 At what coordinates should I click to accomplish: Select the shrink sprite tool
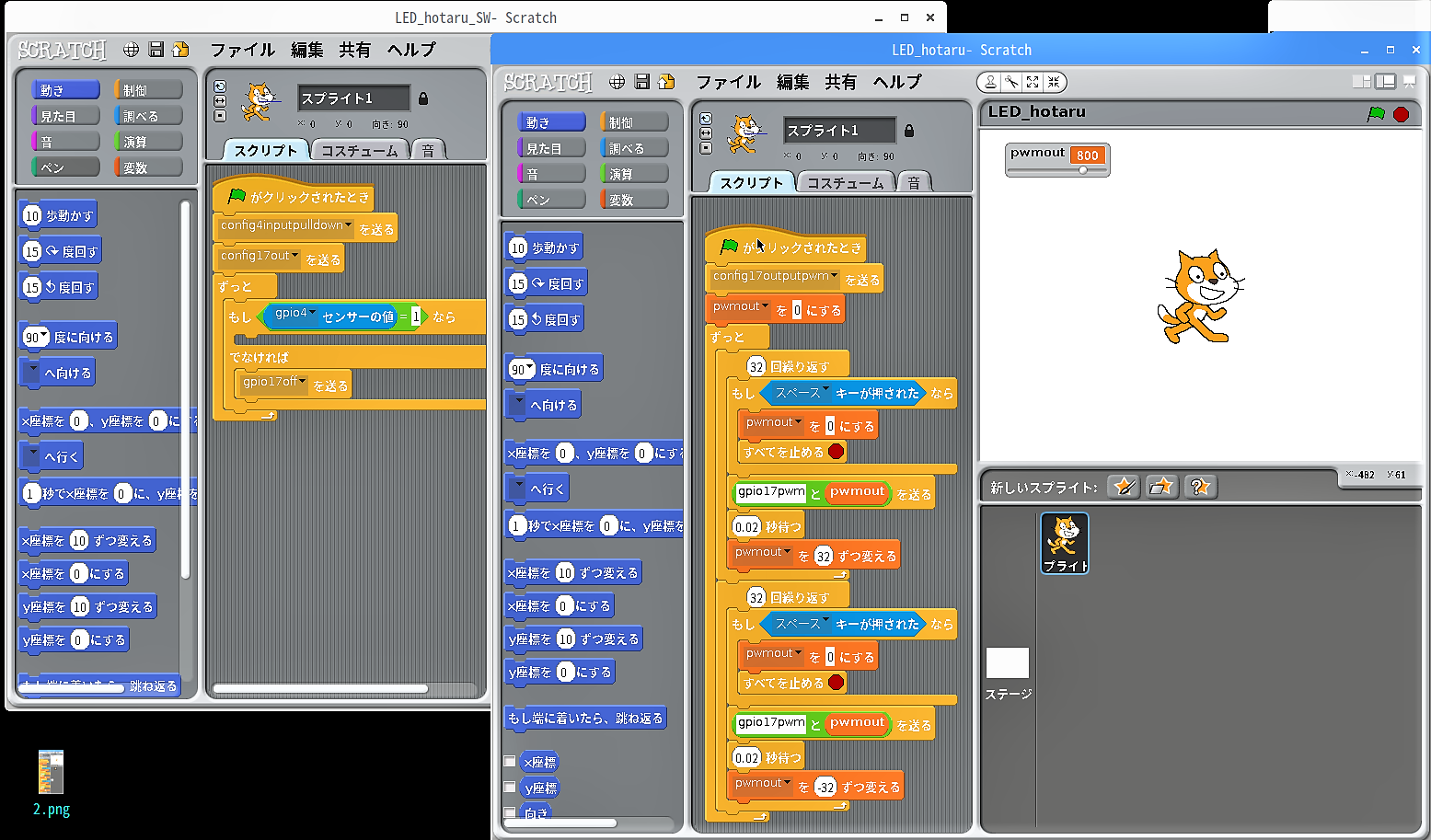1054,82
